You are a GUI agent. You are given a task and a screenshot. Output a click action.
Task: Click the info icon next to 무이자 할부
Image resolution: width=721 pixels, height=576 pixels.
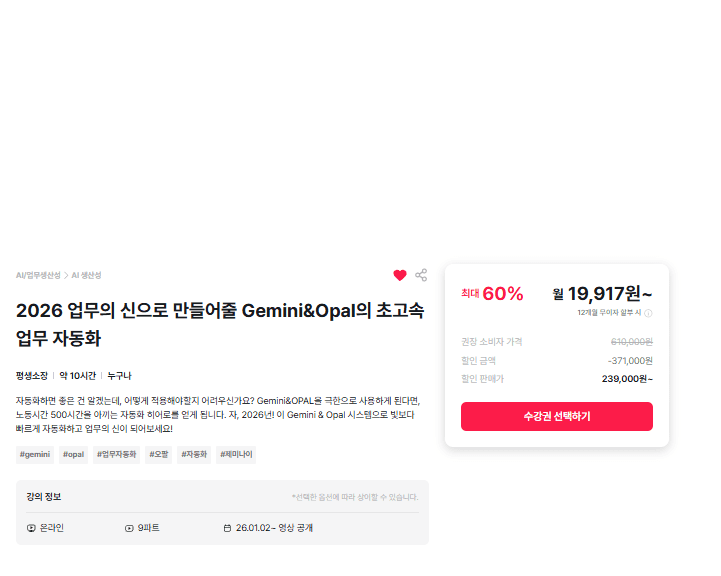(x=648, y=313)
